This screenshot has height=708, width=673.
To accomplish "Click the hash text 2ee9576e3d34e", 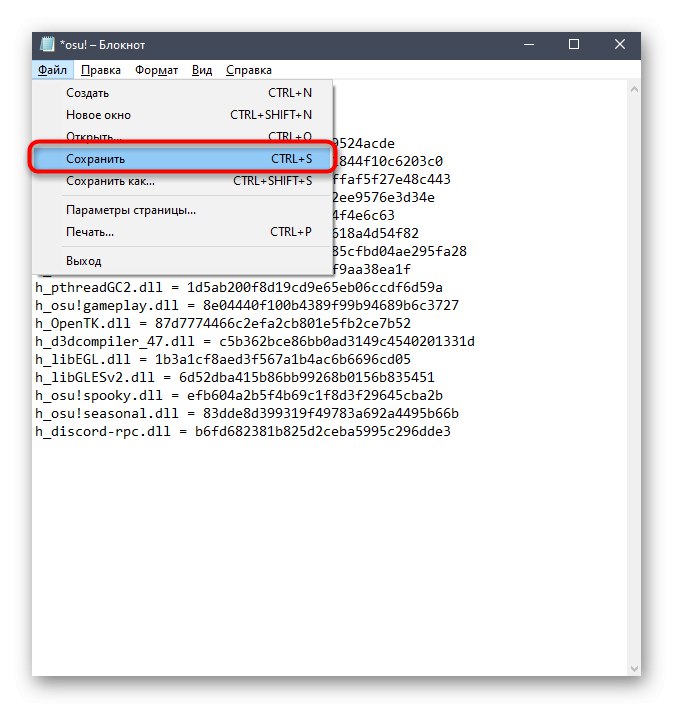I will pos(384,198).
